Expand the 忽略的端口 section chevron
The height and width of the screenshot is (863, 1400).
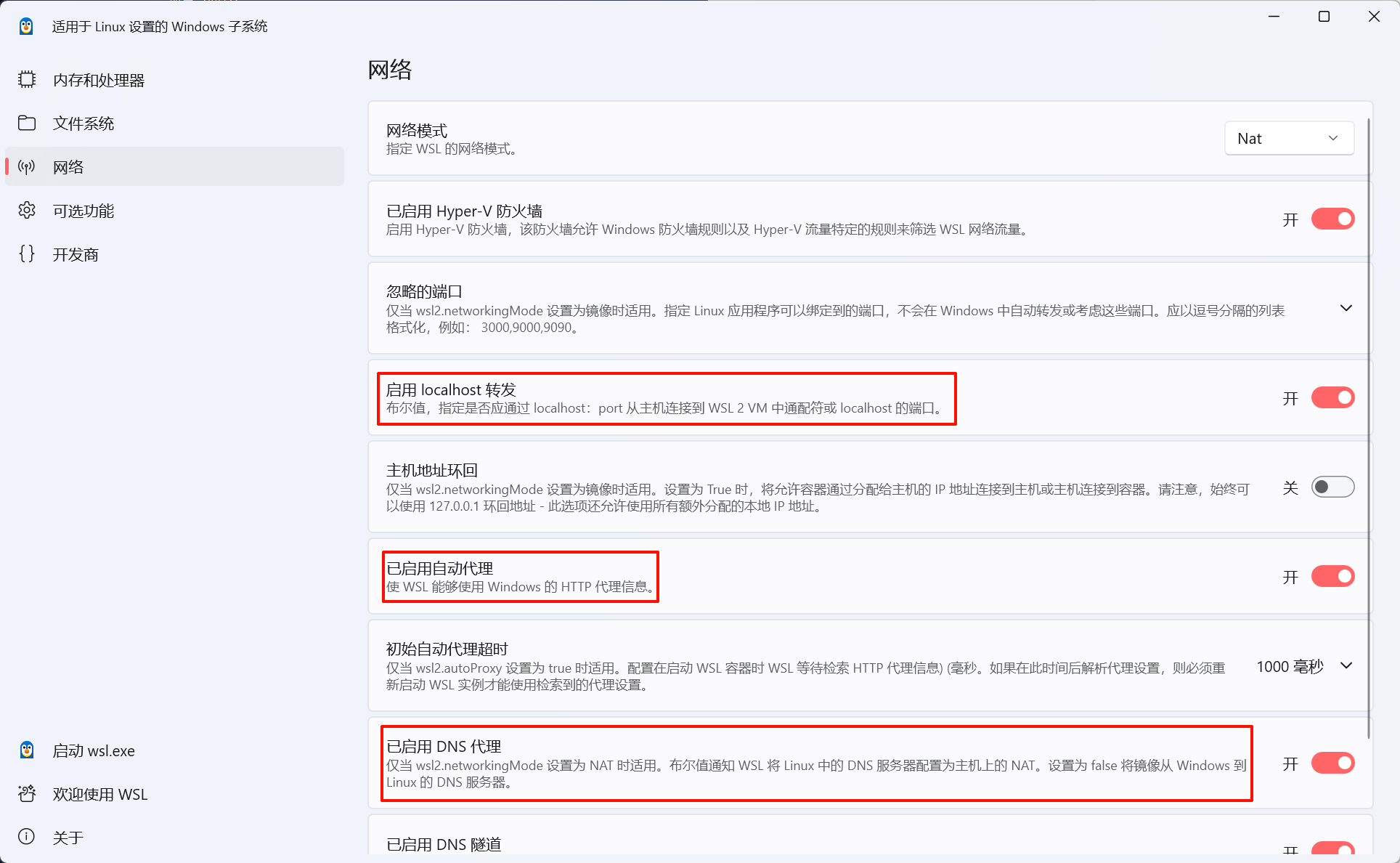coord(1346,308)
